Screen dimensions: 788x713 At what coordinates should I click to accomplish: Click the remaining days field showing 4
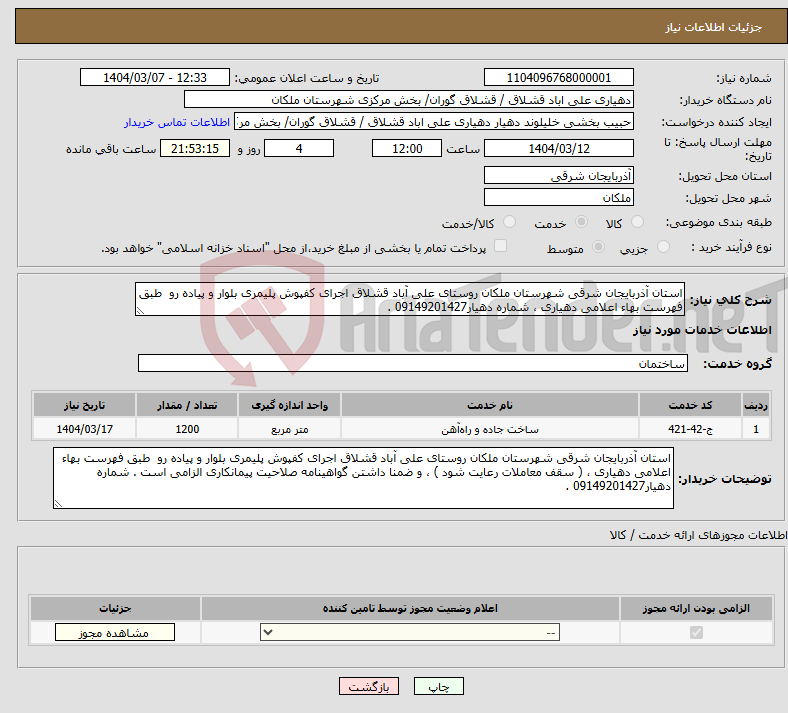(x=299, y=149)
